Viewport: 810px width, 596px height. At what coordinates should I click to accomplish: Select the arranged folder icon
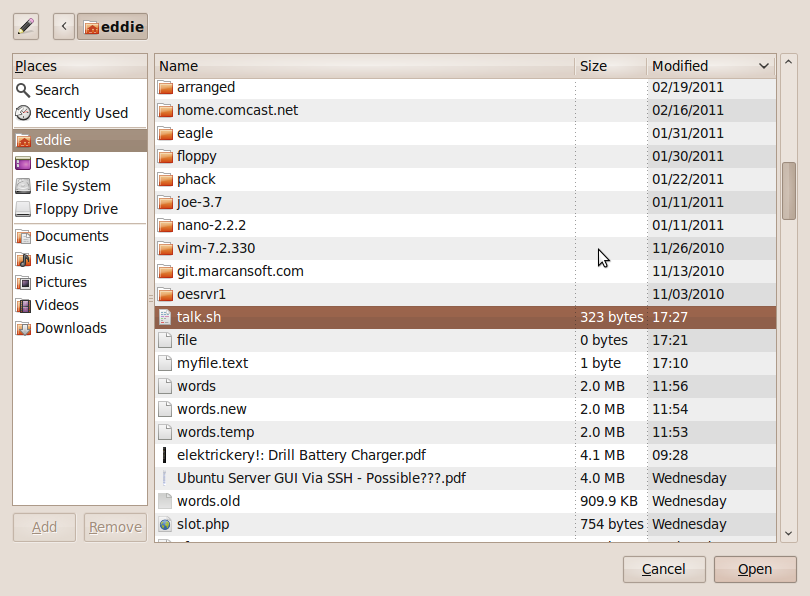coord(165,87)
